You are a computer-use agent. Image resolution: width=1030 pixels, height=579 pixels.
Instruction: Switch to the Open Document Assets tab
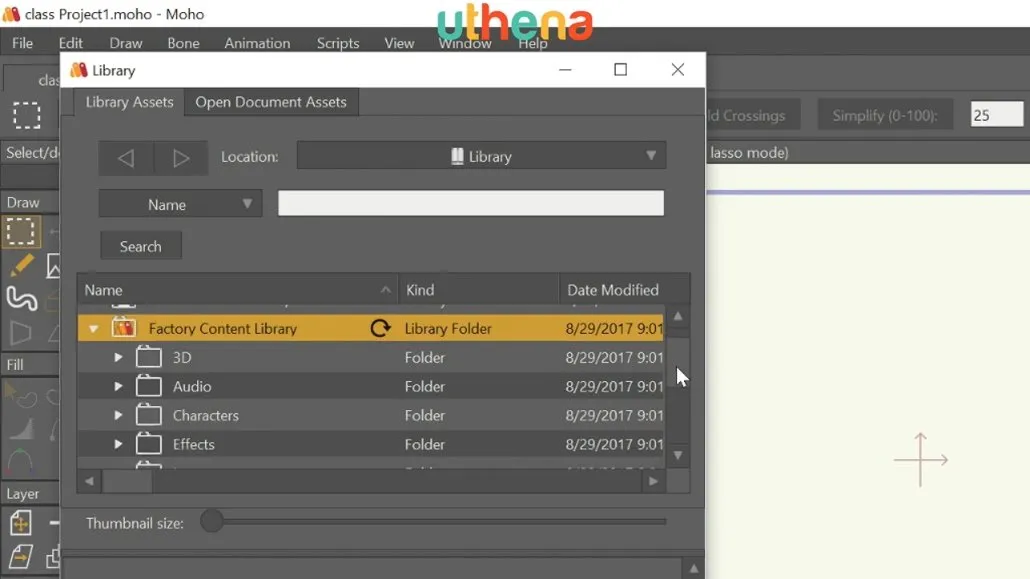(271, 102)
